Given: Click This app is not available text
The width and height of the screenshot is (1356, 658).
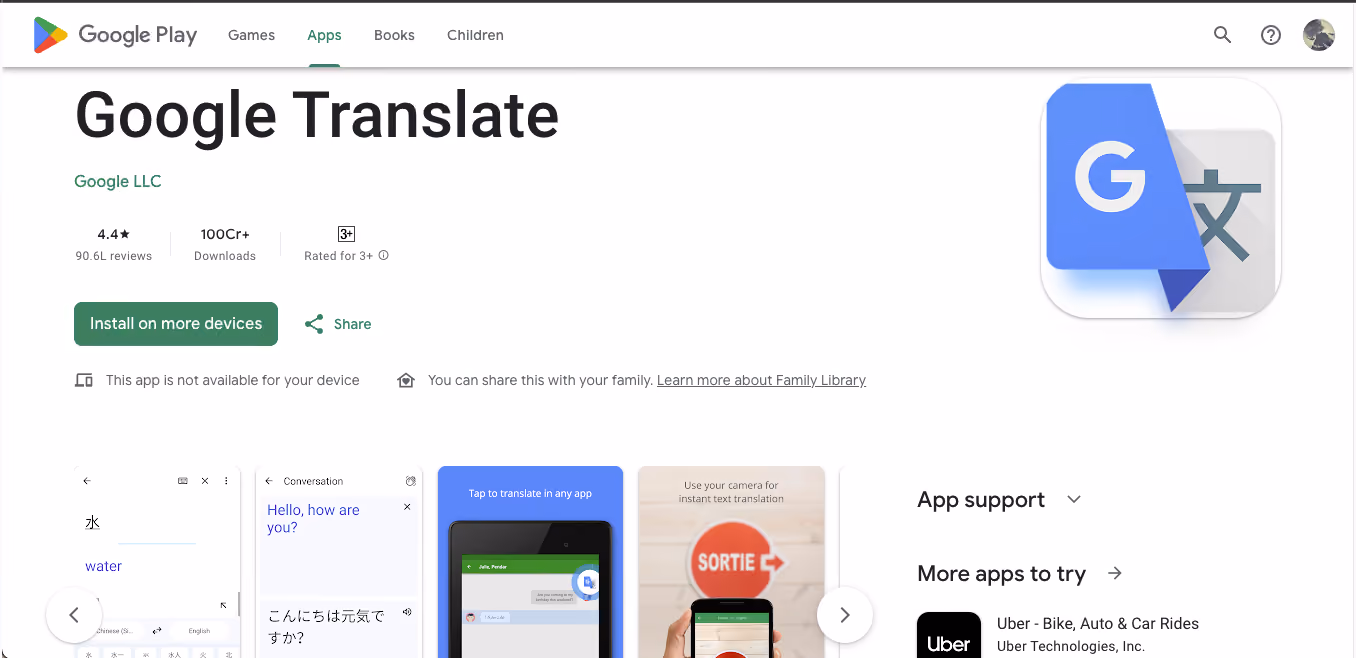Looking at the screenshot, I should (233, 380).
